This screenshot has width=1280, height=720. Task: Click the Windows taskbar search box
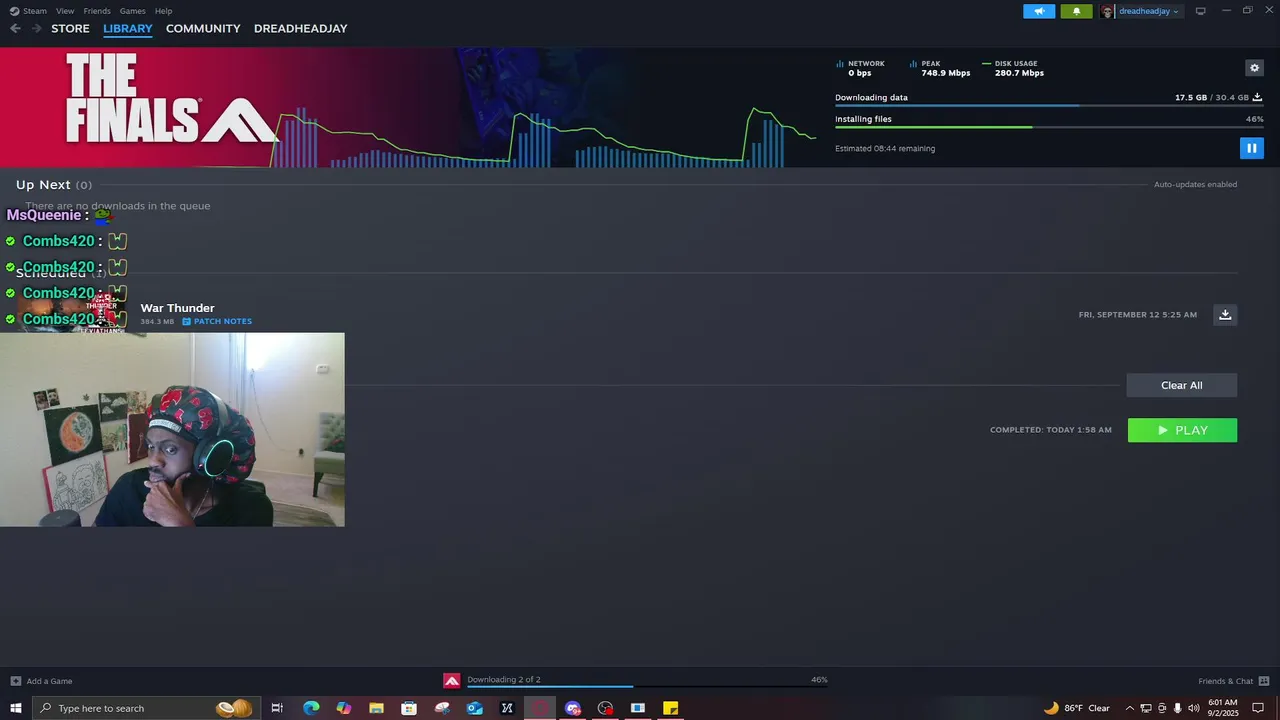146,708
